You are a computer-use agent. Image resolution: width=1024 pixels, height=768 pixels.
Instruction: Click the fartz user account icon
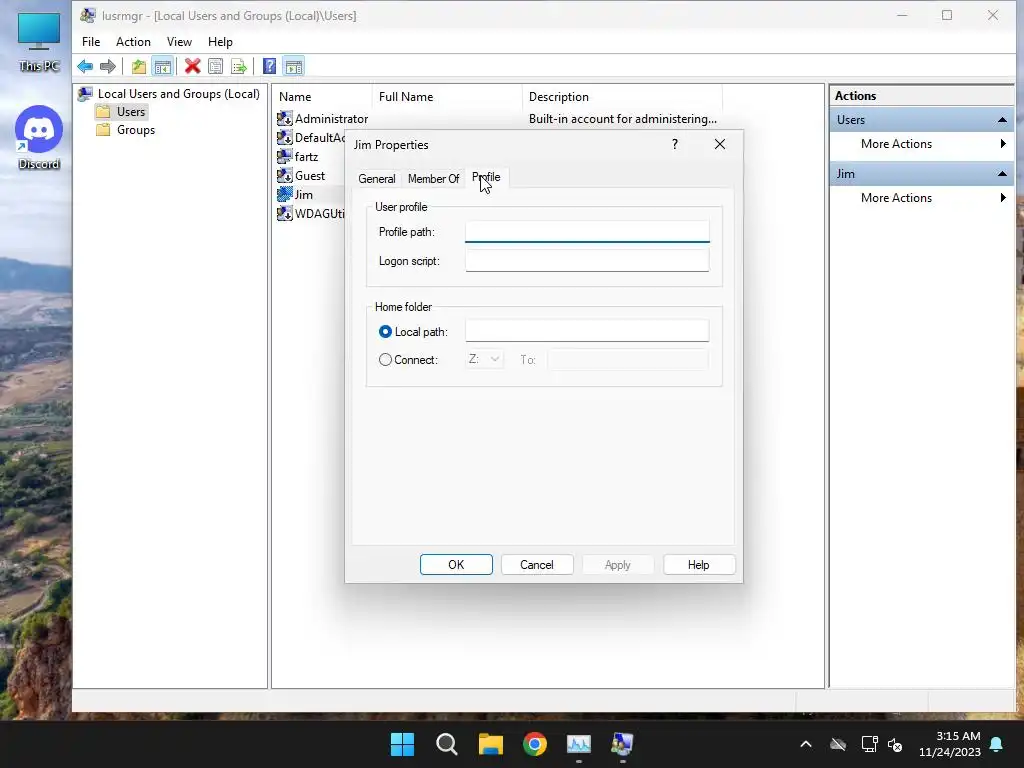click(285, 156)
